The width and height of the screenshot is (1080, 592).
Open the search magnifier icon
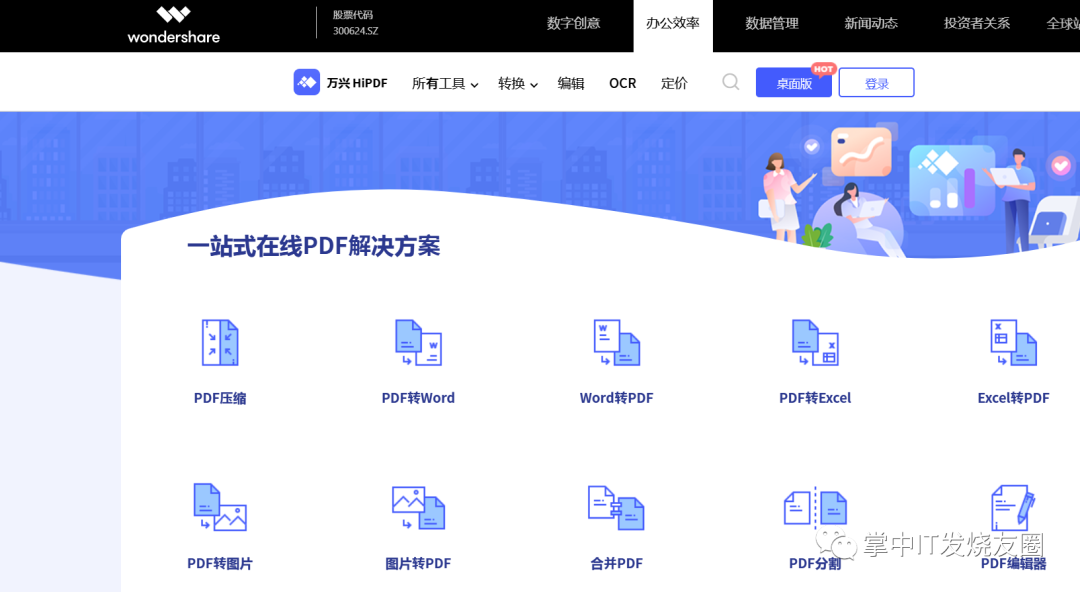(731, 83)
